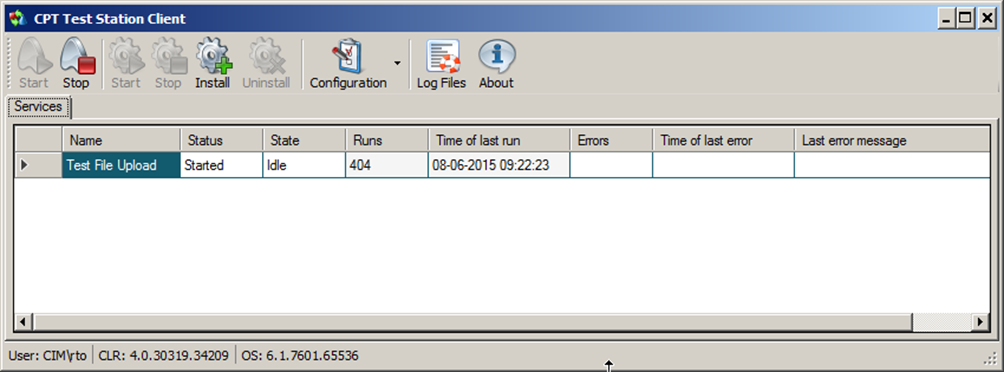Image resolution: width=1004 pixels, height=372 pixels.
Task: Click the gear Stop service icon
Action: pos(168,64)
